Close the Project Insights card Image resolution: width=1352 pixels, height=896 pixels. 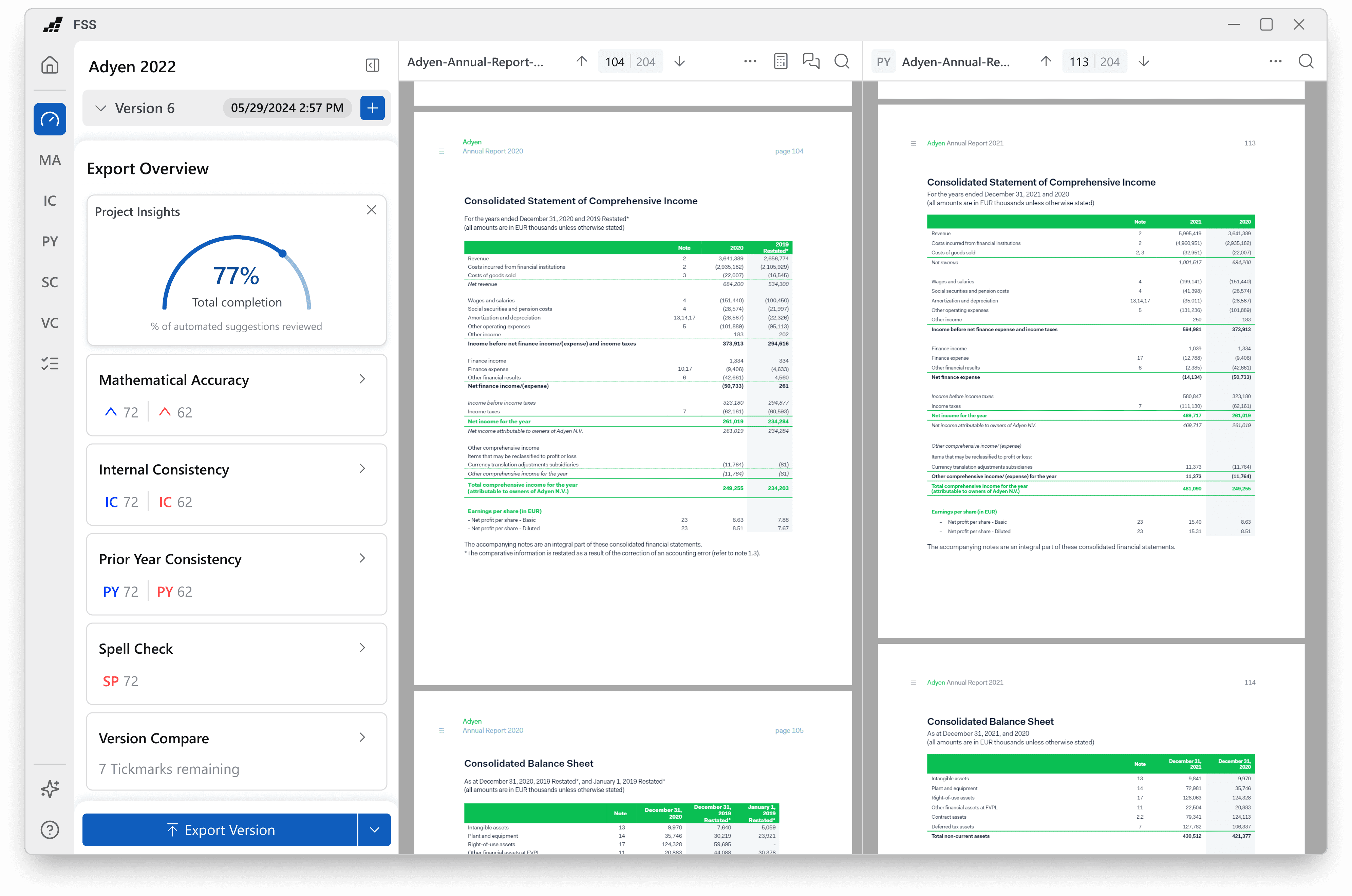click(x=371, y=210)
